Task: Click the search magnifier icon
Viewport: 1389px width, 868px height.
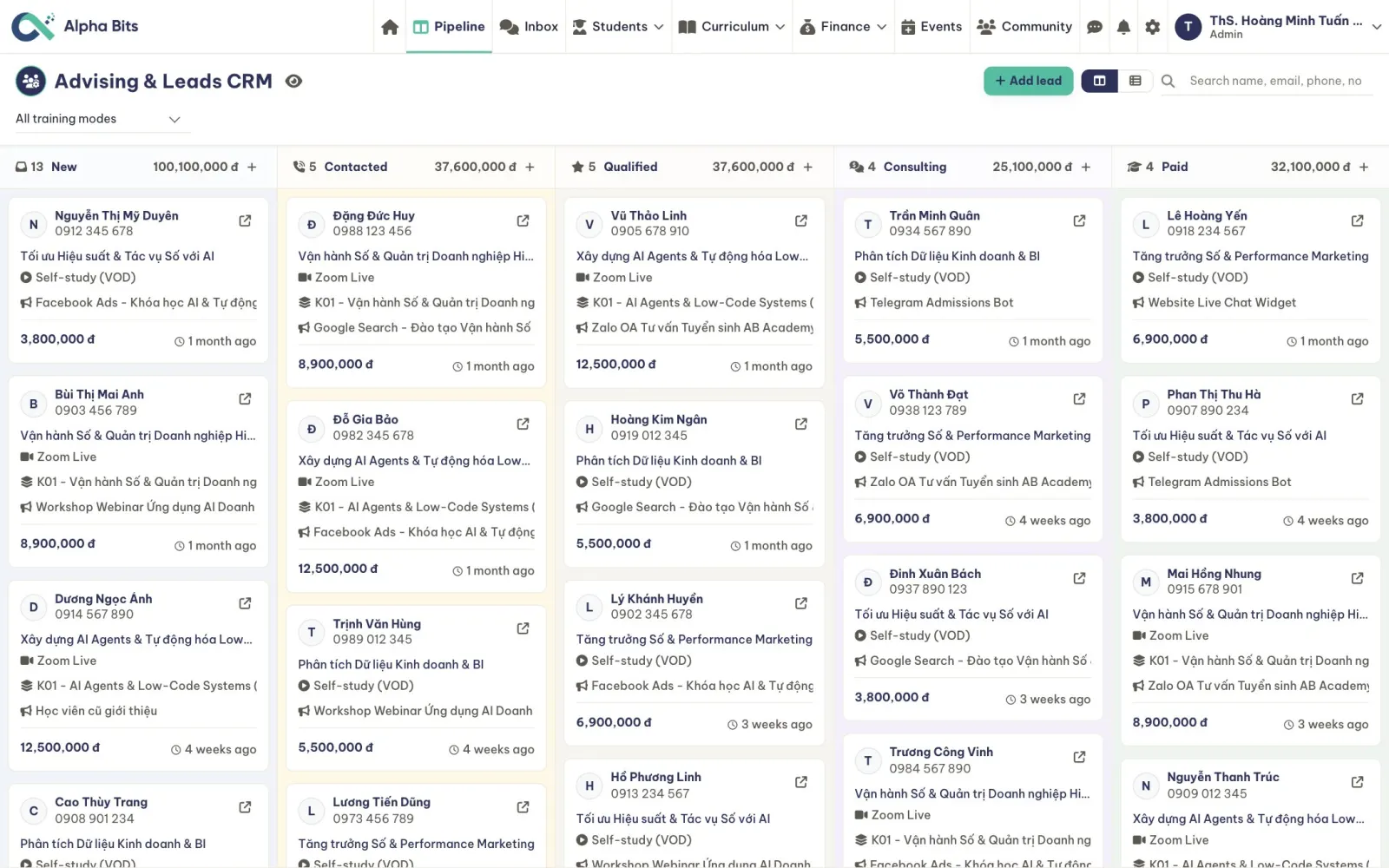Action: click(x=1168, y=81)
